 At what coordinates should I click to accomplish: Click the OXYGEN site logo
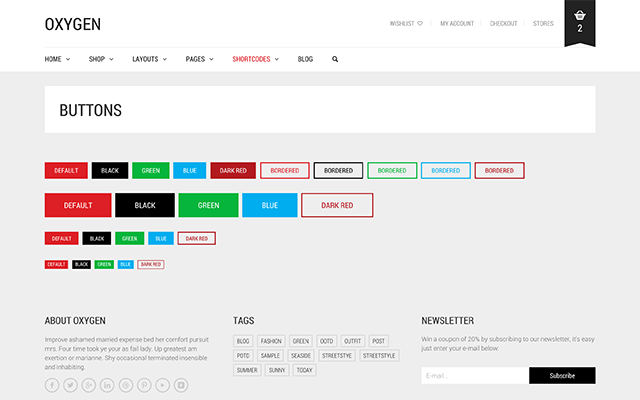tap(72, 24)
